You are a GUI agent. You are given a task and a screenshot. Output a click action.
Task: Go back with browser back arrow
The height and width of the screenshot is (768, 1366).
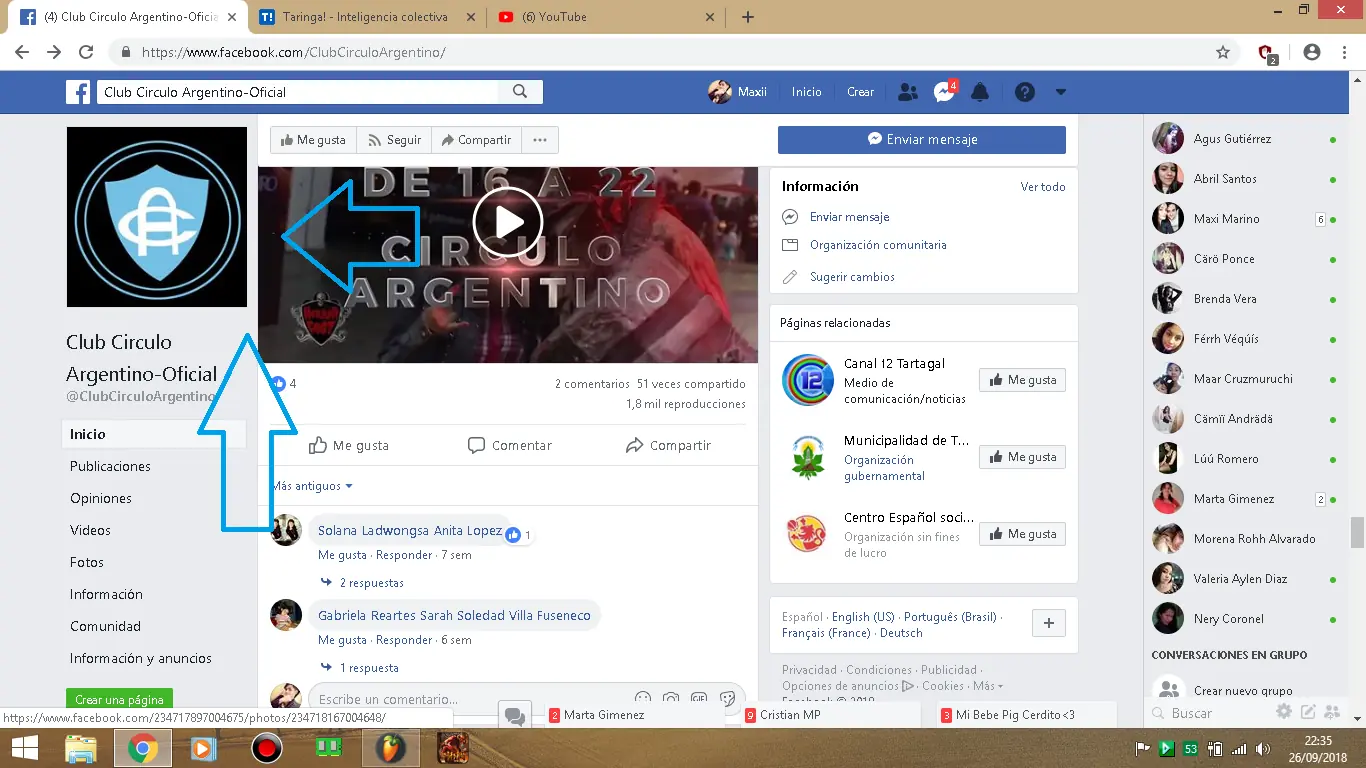22,52
